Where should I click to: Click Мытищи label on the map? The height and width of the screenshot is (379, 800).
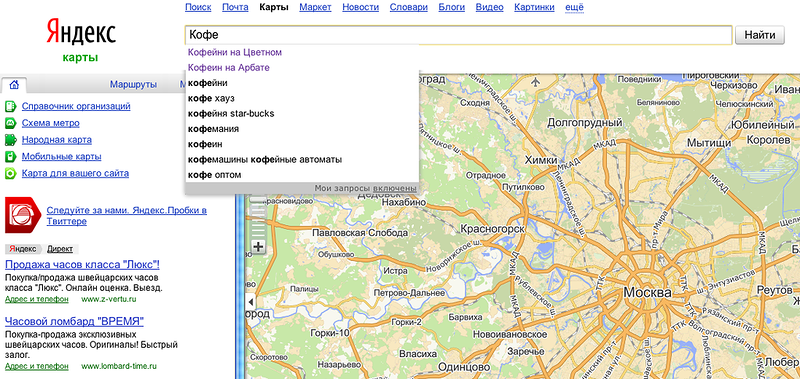[x=709, y=143]
